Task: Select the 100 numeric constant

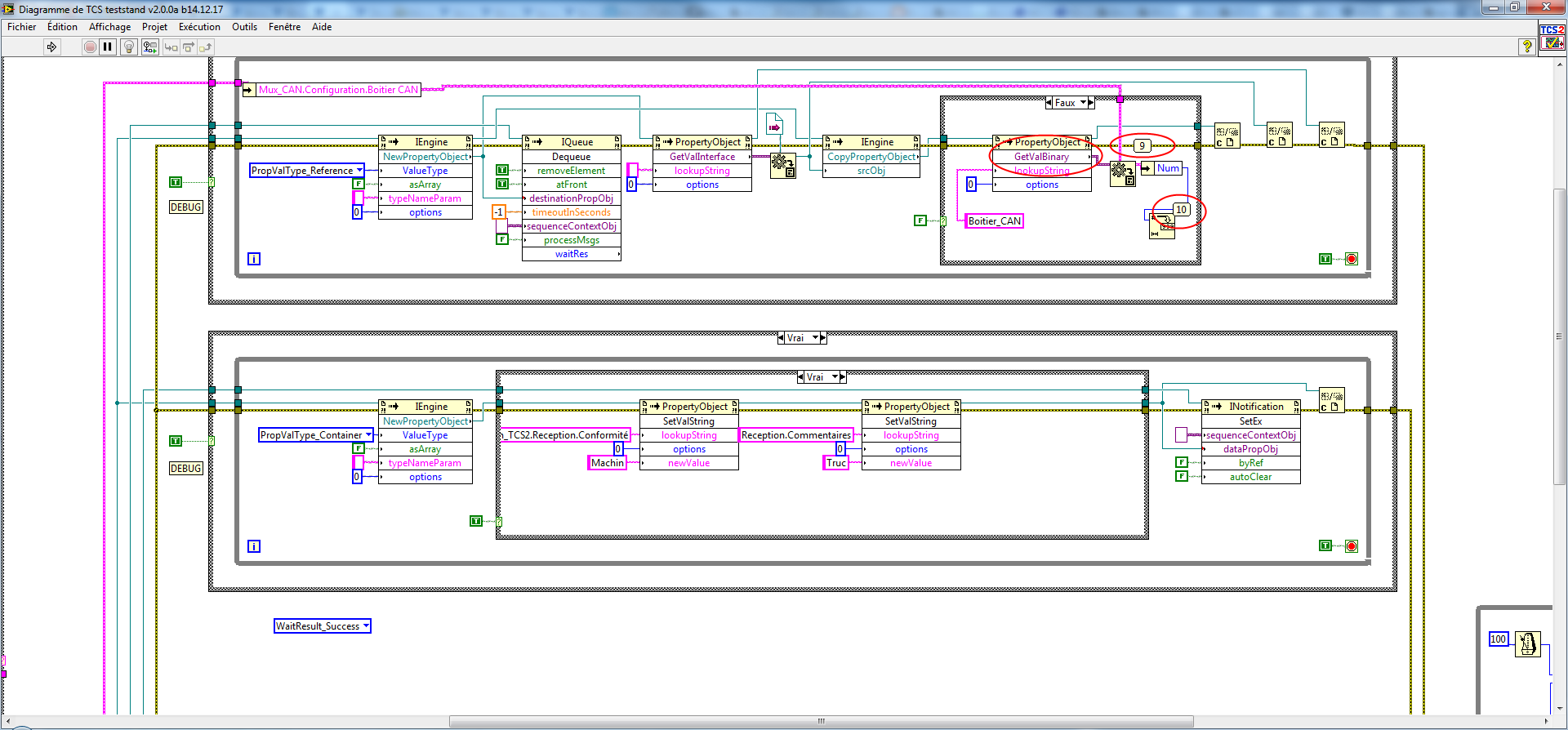Action: (x=1498, y=639)
